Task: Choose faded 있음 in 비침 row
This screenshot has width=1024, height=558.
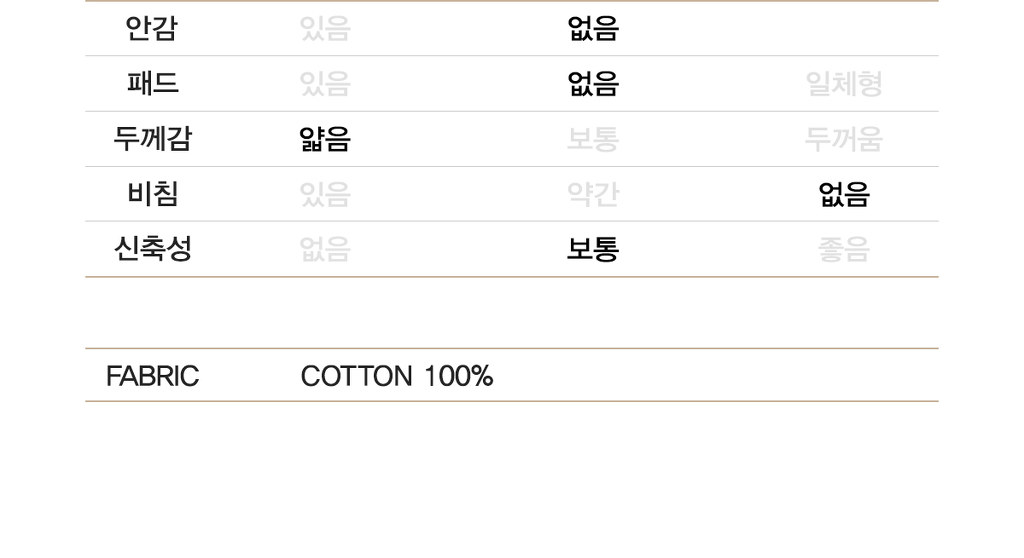Action: 325,194
